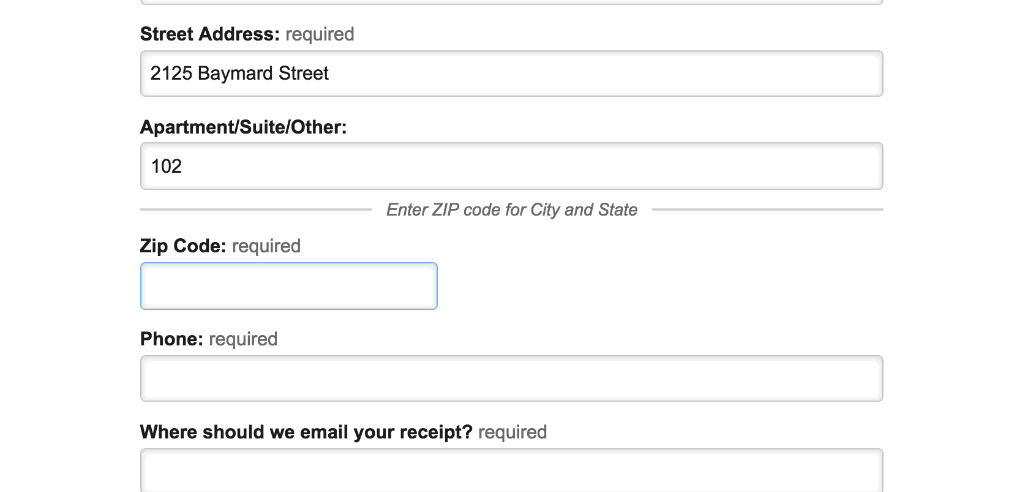Click 'required' marker next to Phone

243,339
